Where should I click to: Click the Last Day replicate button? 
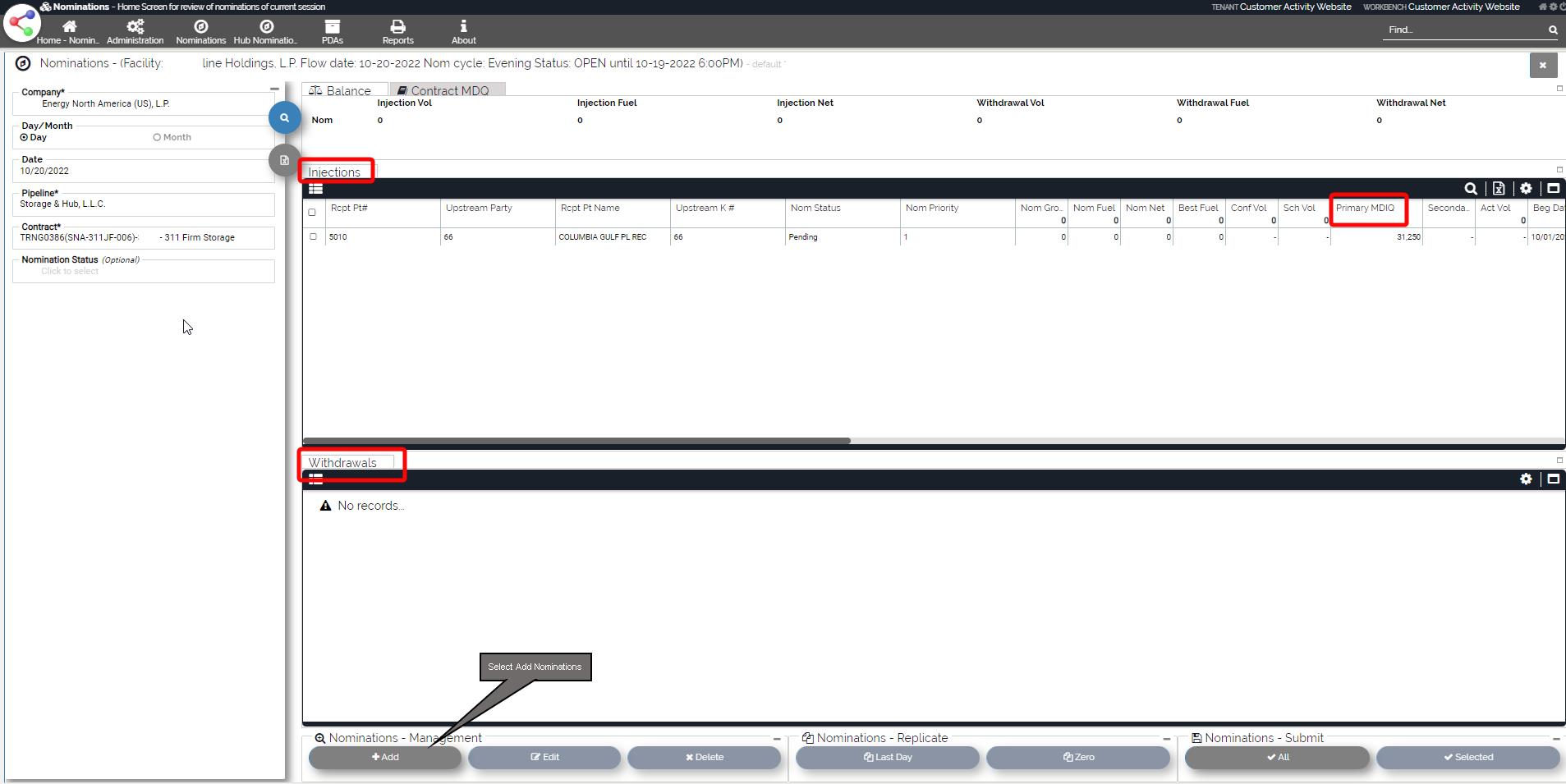[x=887, y=758]
